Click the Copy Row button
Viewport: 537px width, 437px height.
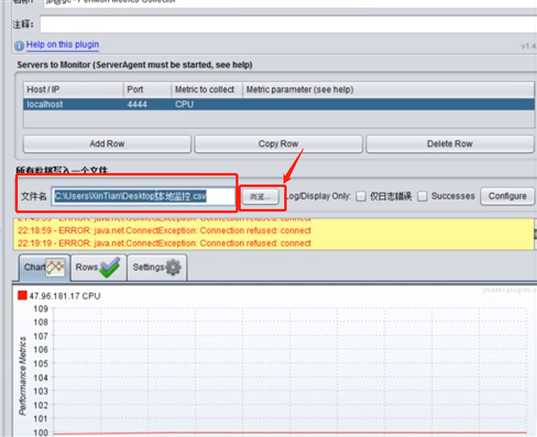click(278, 144)
